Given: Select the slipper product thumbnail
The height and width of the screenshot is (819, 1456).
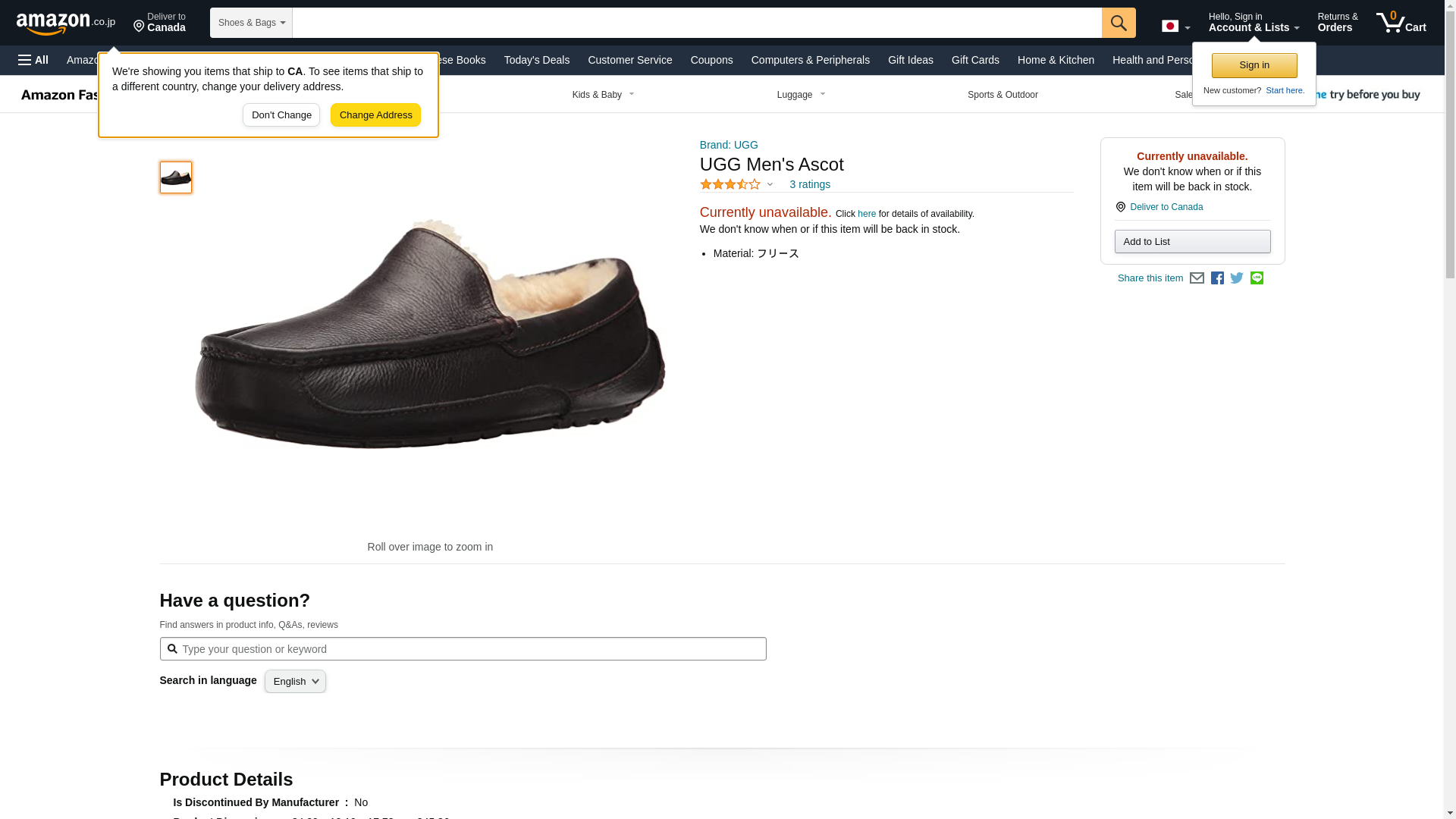Looking at the screenshot, I should (176, 177).
